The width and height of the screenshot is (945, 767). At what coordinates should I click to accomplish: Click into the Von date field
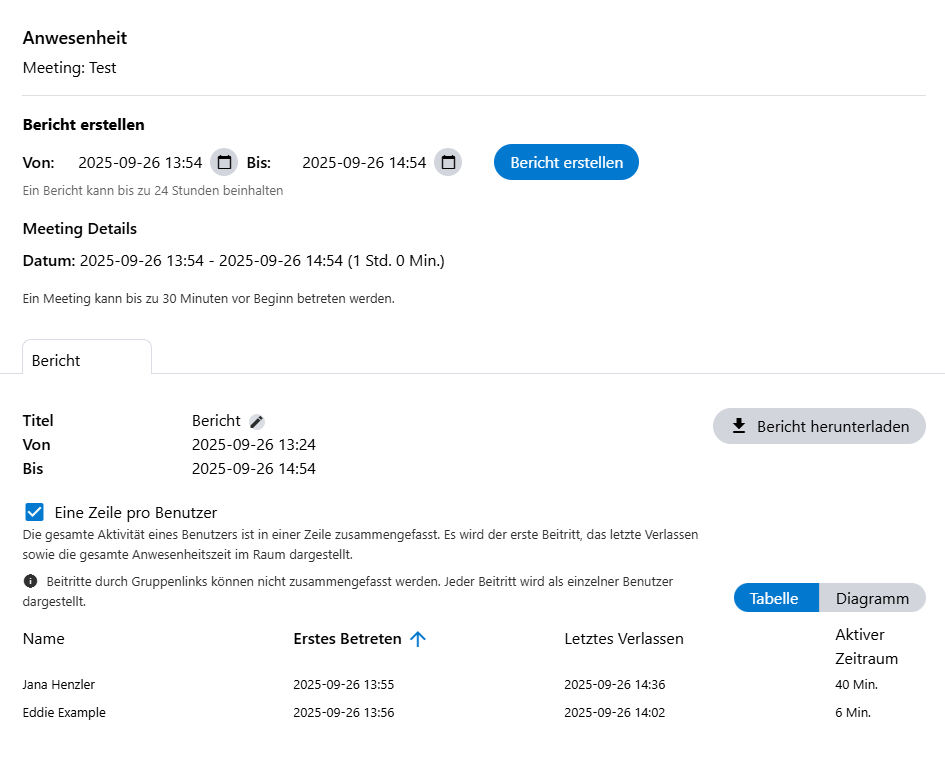click(140, 162)
